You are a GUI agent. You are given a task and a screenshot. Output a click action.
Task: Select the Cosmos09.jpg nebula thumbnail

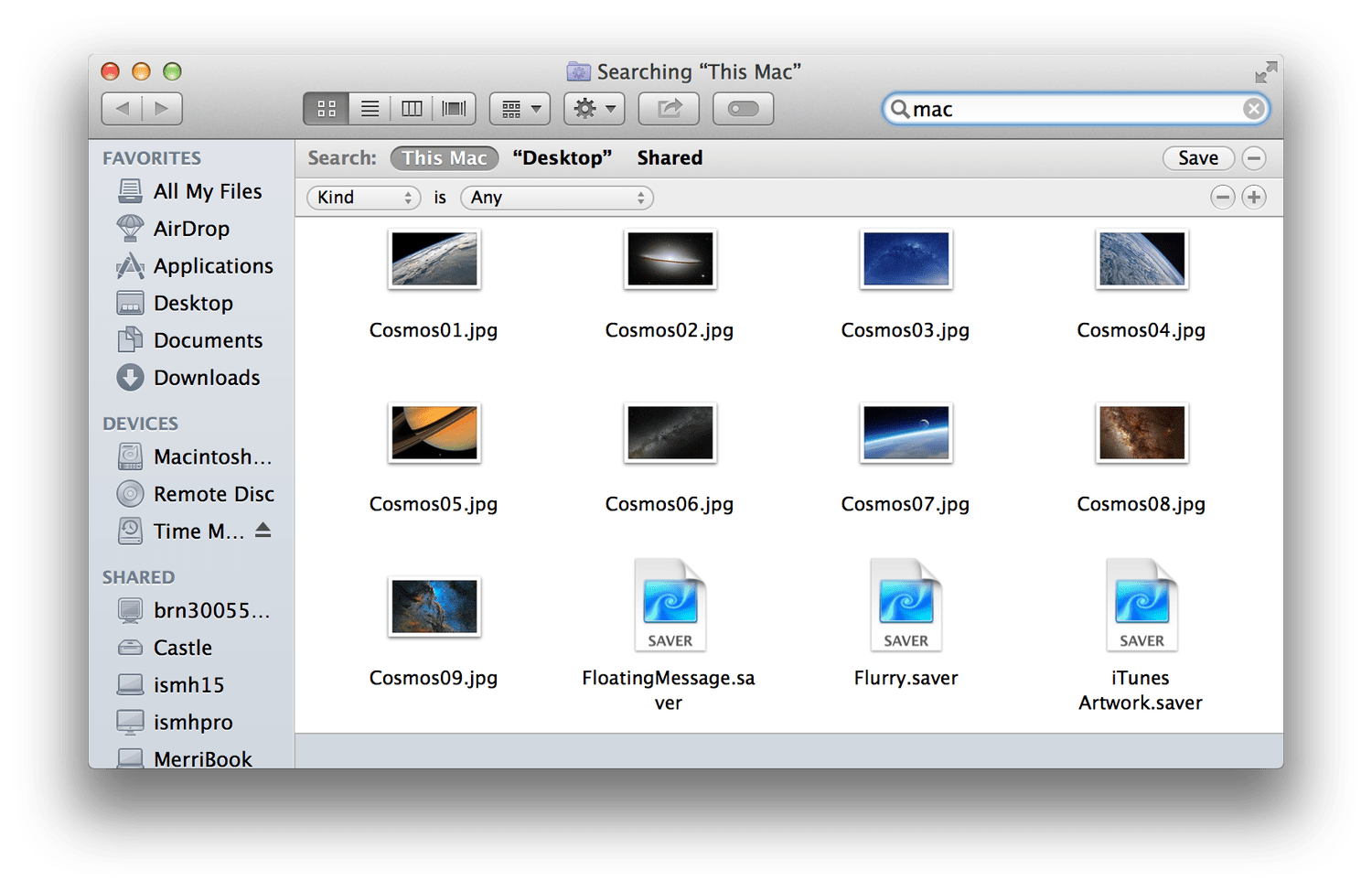coord(434,607)
